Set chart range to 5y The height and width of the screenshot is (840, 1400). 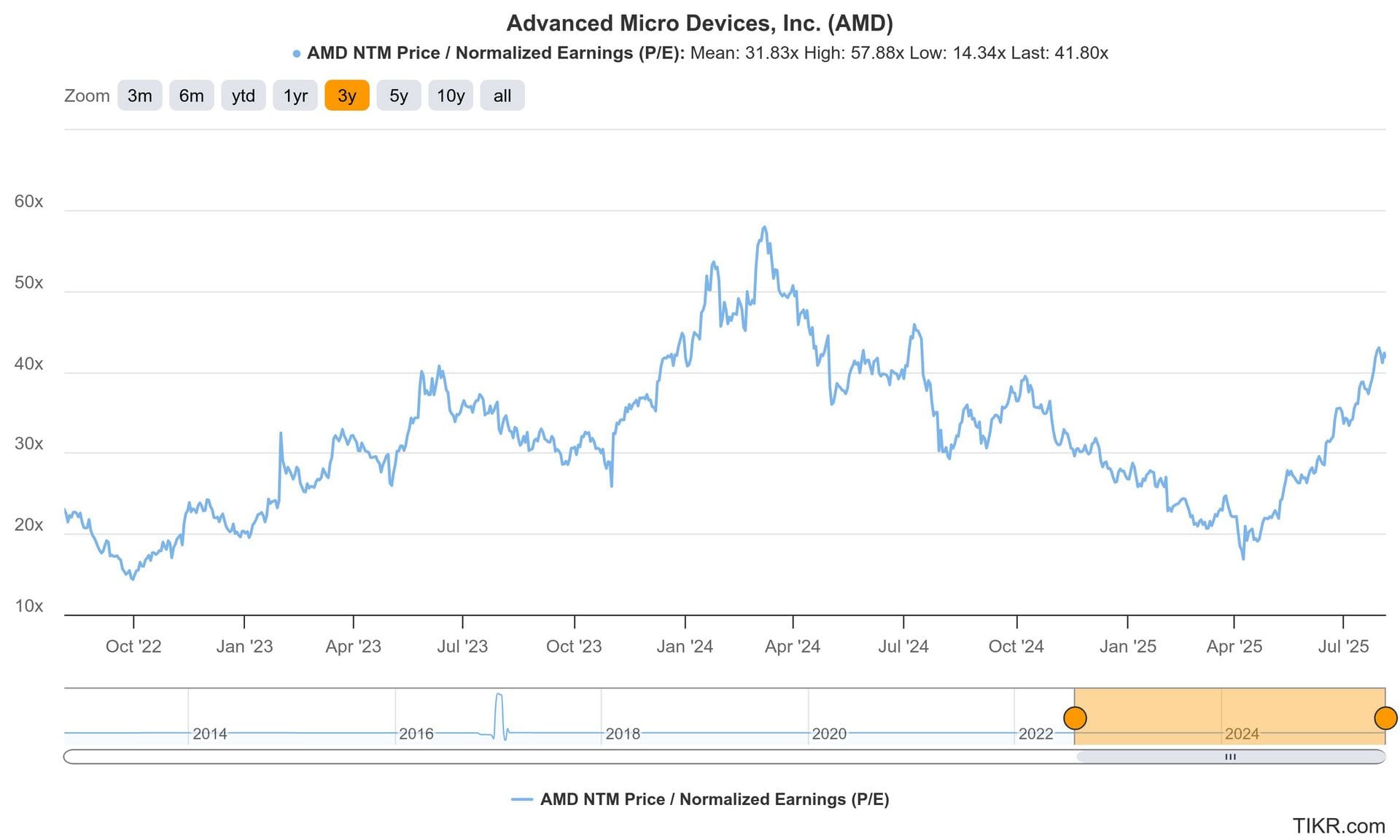(x=399, y=96)
